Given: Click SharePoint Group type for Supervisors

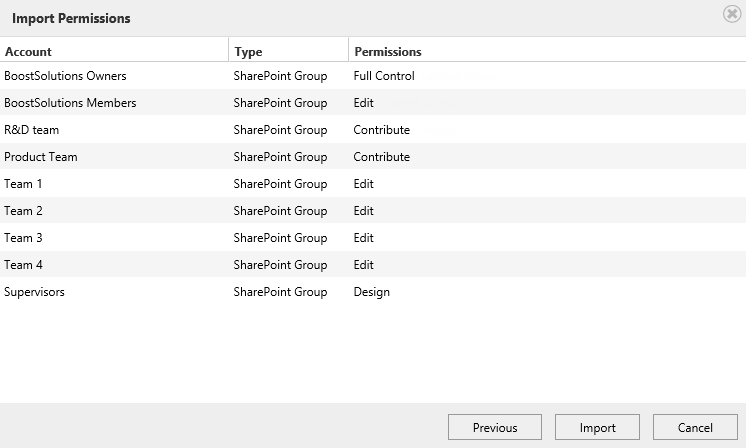Looking at the screenshot, I should click(x=280, y=292).
